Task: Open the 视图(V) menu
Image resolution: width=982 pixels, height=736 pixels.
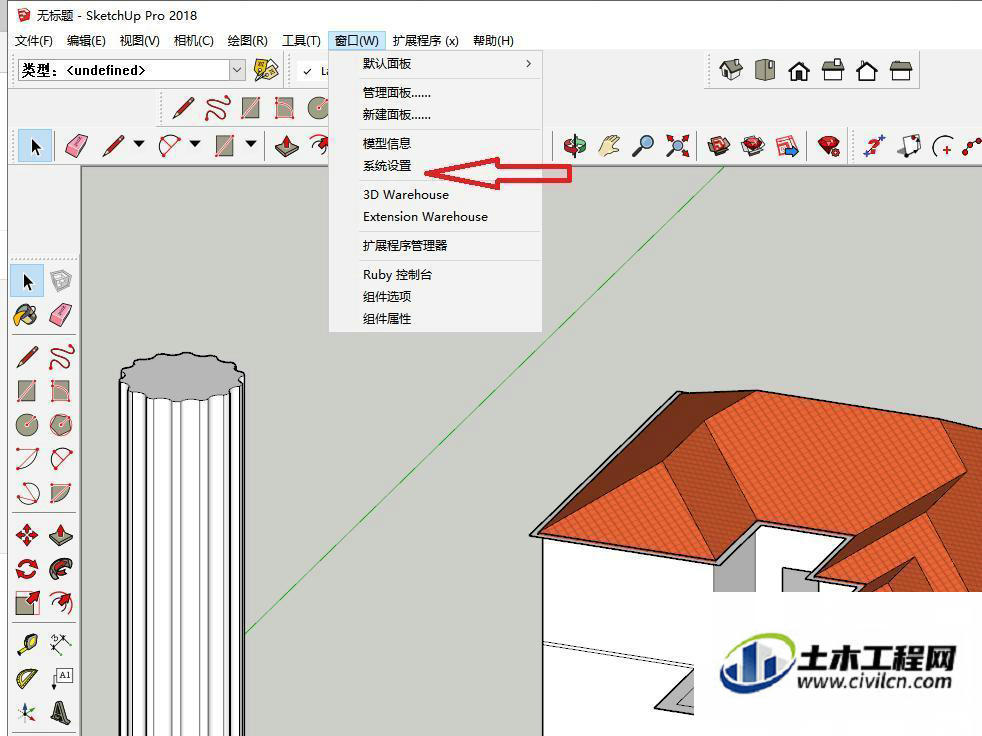Action: [x=140, y=41]
